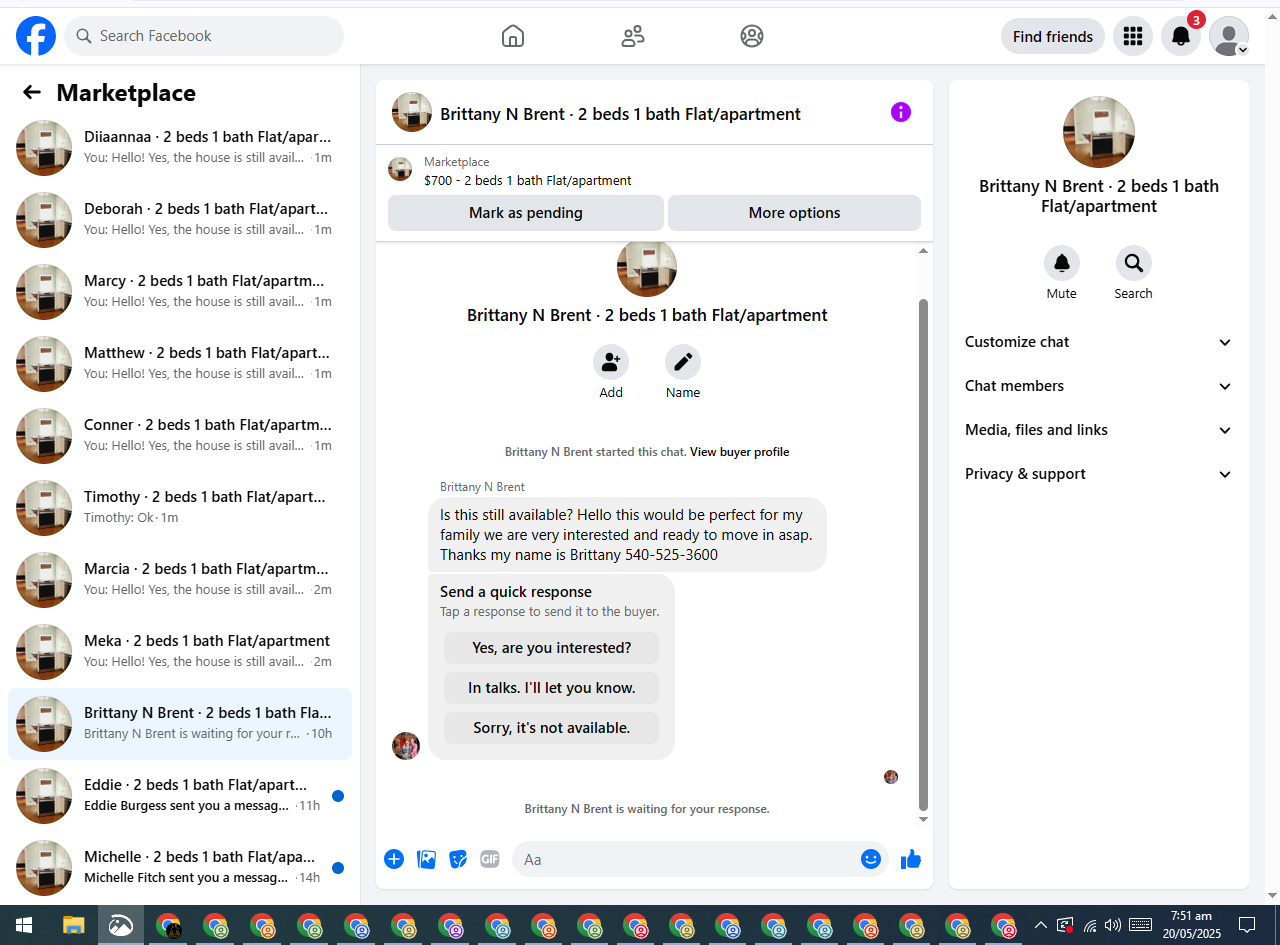Open Matthew conversation
This screenshot has height=945, width=1280.
[180, 364]
